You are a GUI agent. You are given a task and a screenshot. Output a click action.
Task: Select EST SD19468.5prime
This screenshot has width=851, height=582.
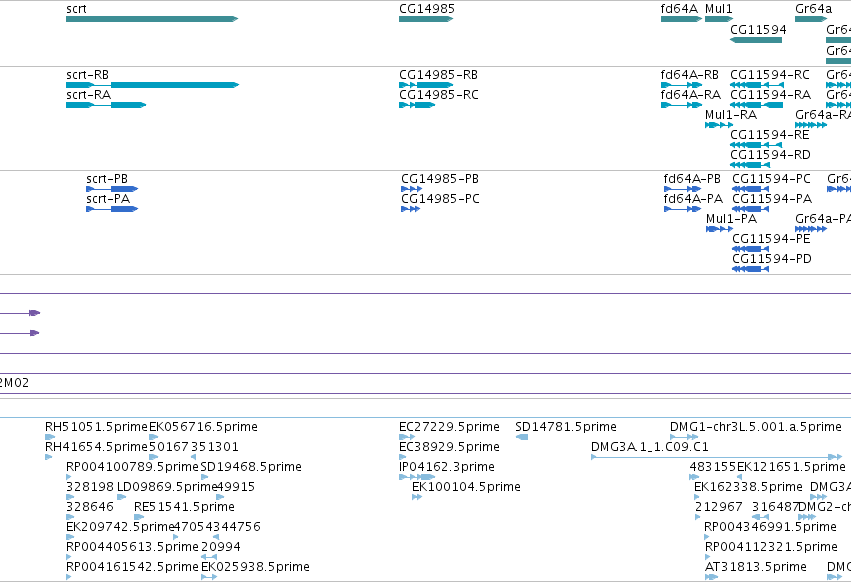pyautogui.click(x=204, y=477)
